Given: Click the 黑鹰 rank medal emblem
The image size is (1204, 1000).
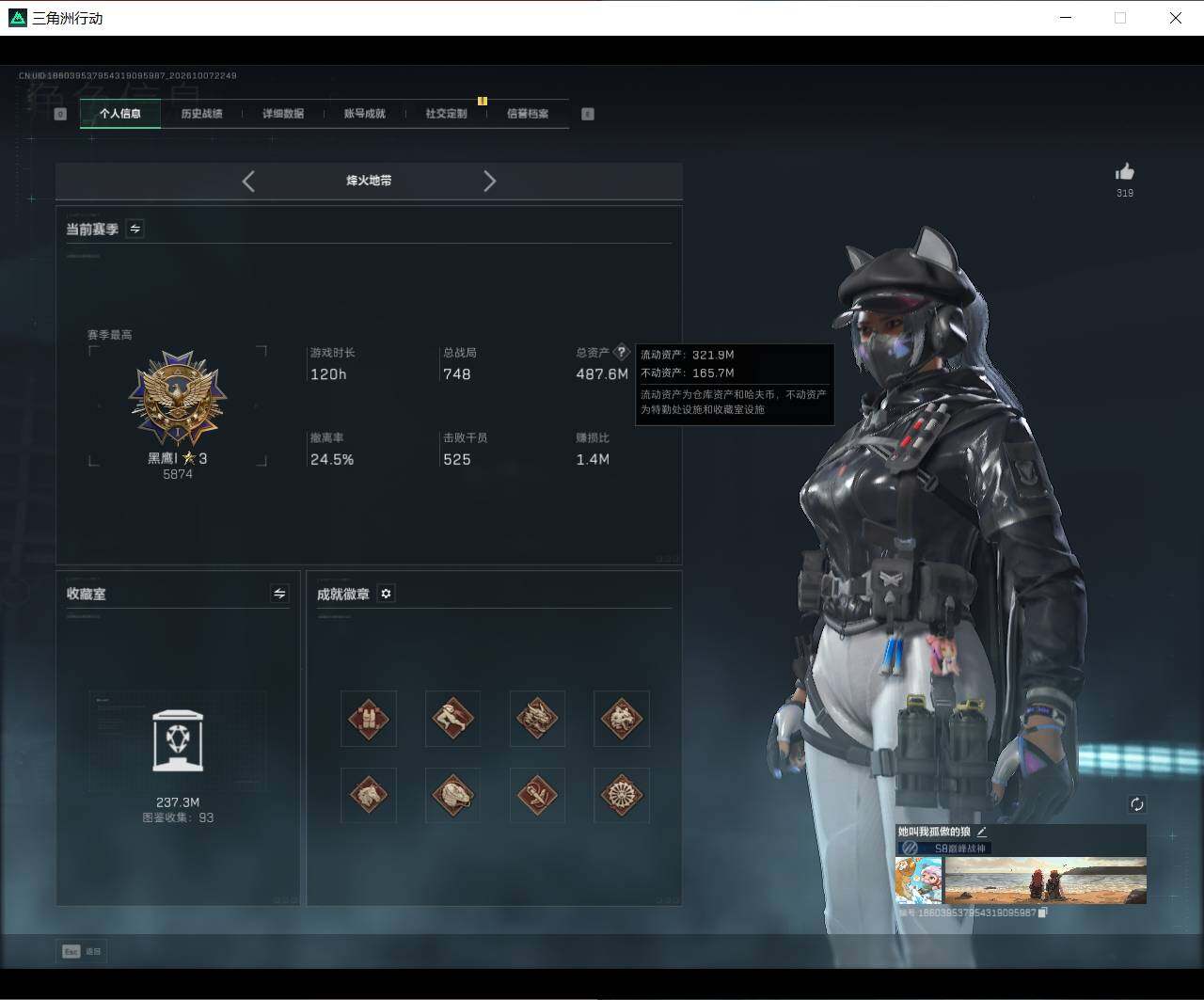Looking at the screenshot, I should 178,399.
